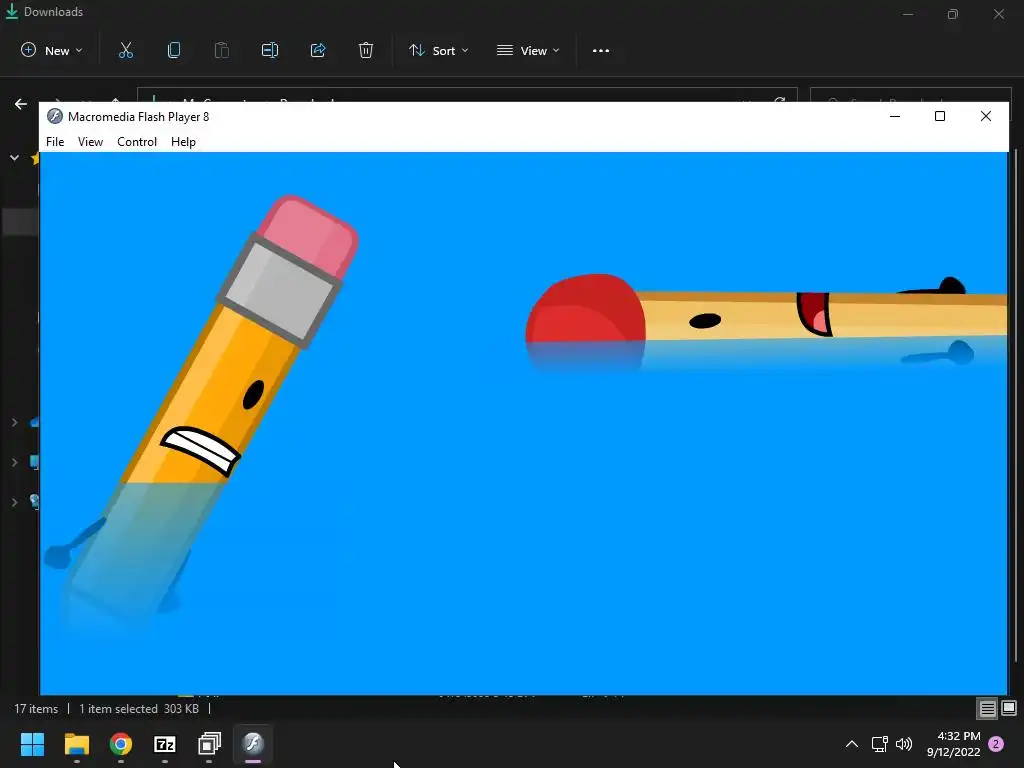Click the network icon in system tray
The height and width of the screenshot is (768, 1024).
pos(879,744)
